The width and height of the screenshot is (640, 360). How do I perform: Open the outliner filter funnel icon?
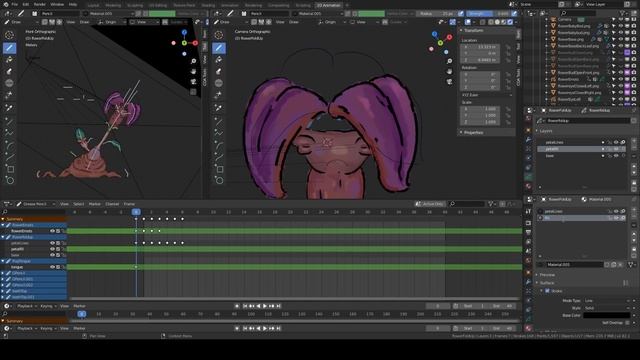tap(623, 13)
